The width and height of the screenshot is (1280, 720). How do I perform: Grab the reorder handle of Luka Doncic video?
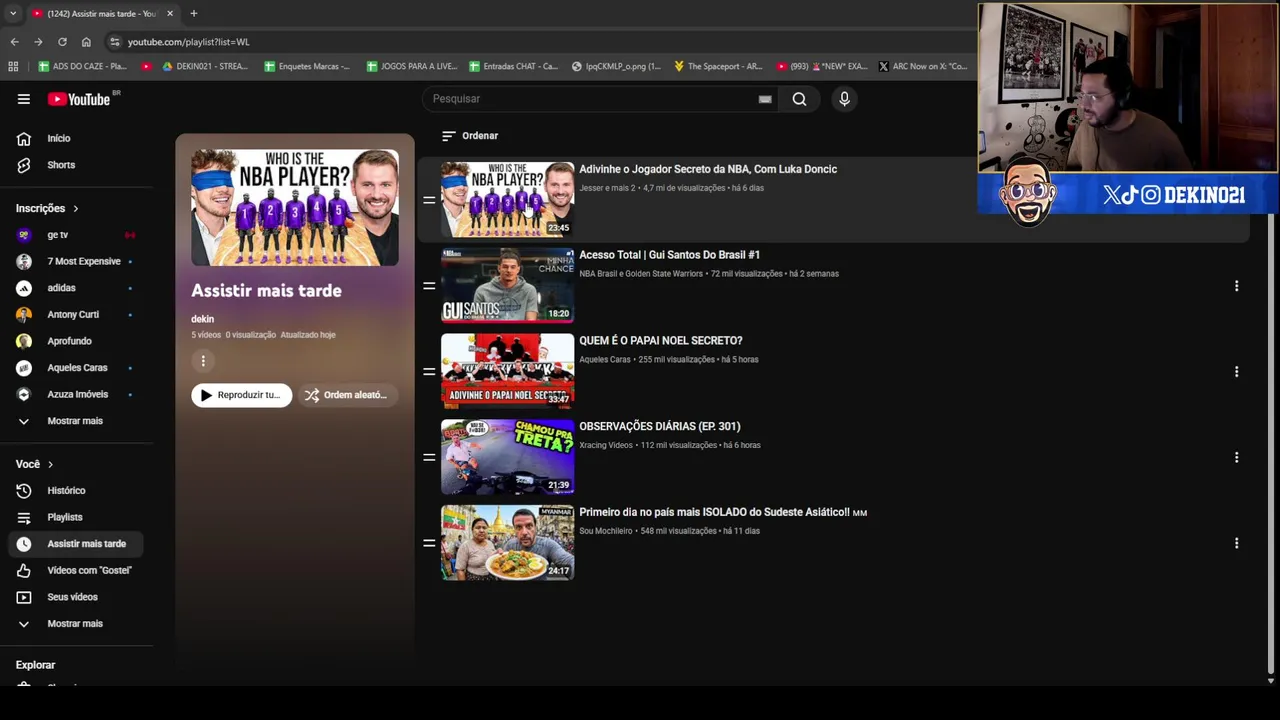429,200
